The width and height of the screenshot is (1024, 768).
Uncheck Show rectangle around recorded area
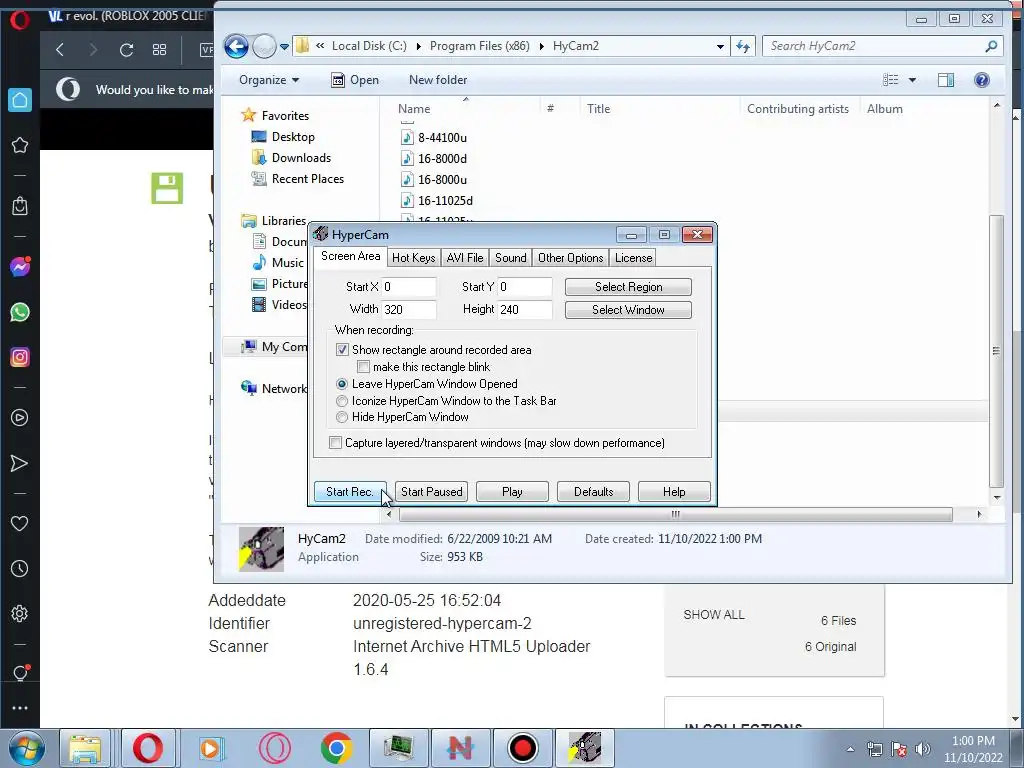[342, 350]
